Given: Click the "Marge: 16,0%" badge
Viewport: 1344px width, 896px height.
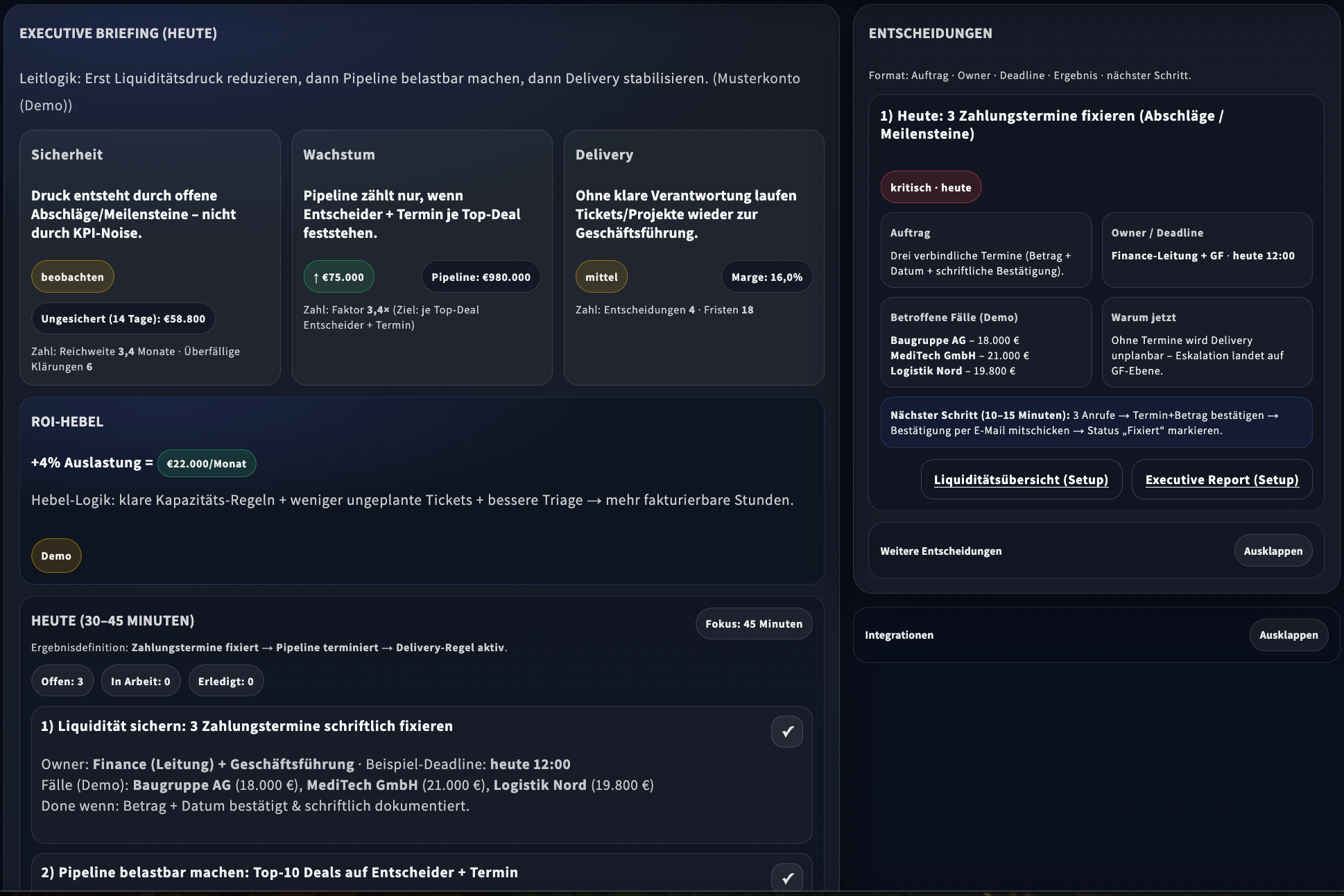Looking at the screenshot, I should tap(766, 276).
